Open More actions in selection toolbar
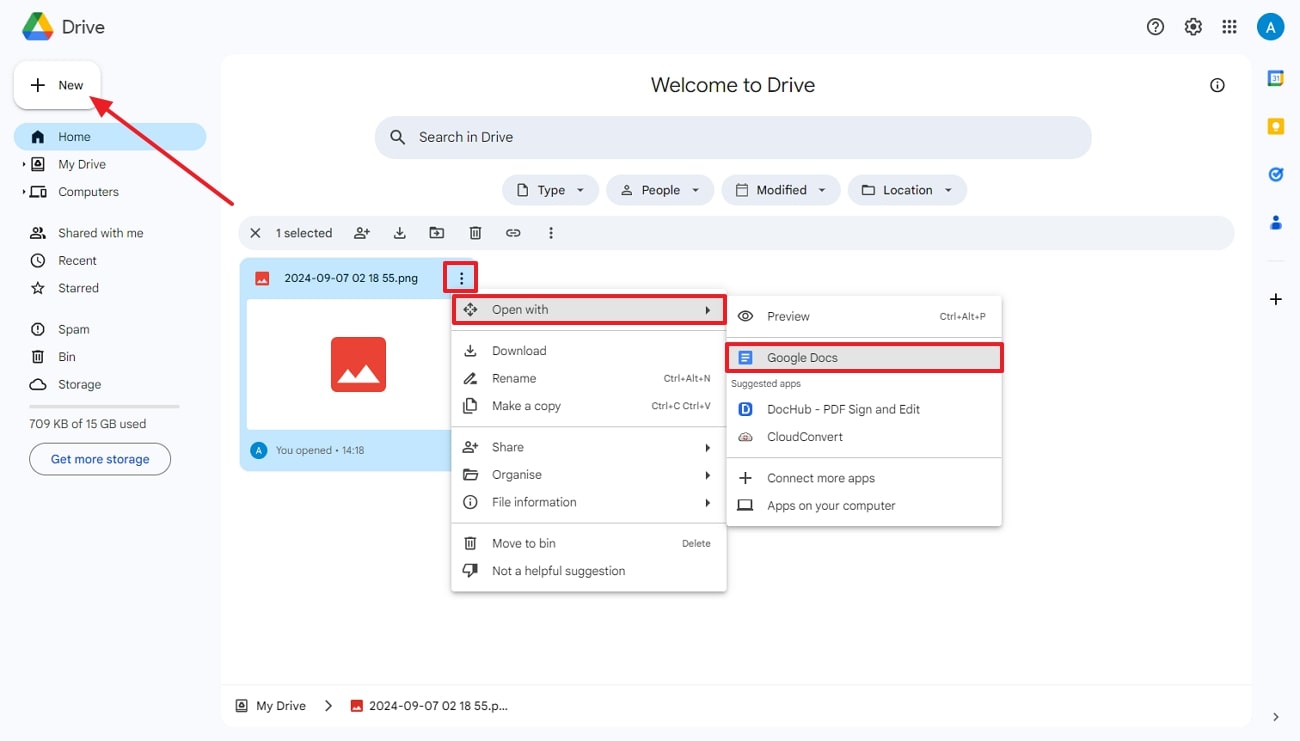1300x741 pixels. point(551,233)
